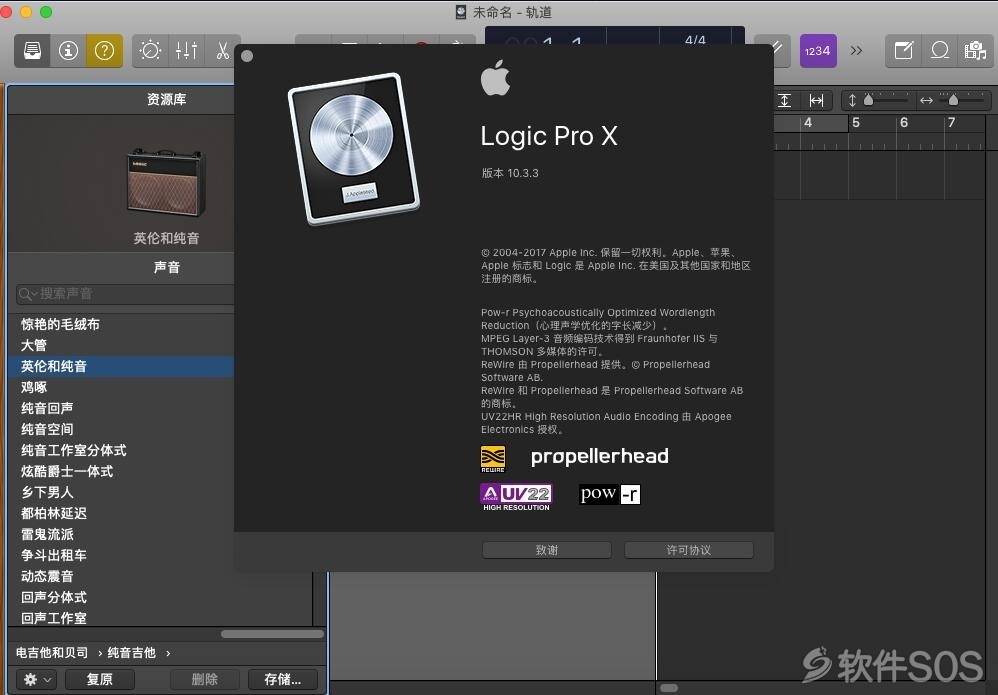
Task: Click the 存储... save button
Action: click(283, 679)
